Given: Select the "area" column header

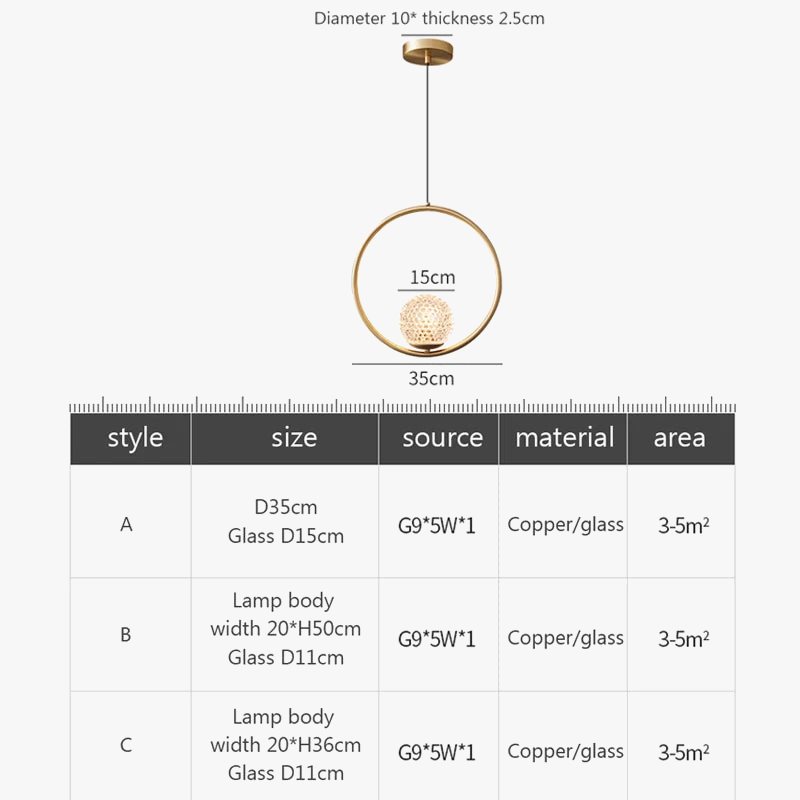Looking at the screenshot, I should [x=679, y=438].
